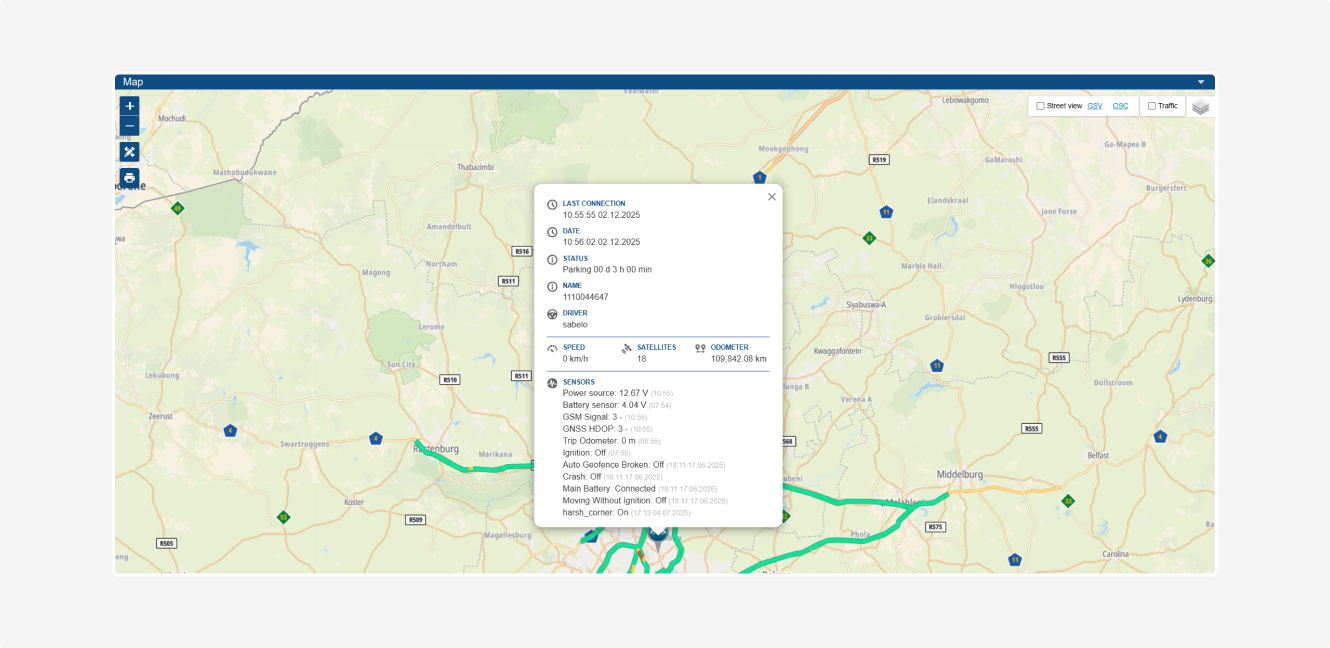This screenshot has height=648, width=1330.
Task: Click the Last Connection clock icon
Action: [x=552, y=205]
